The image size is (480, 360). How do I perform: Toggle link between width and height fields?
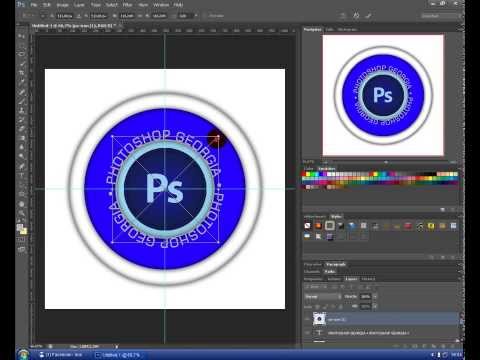tap(140, 16)
